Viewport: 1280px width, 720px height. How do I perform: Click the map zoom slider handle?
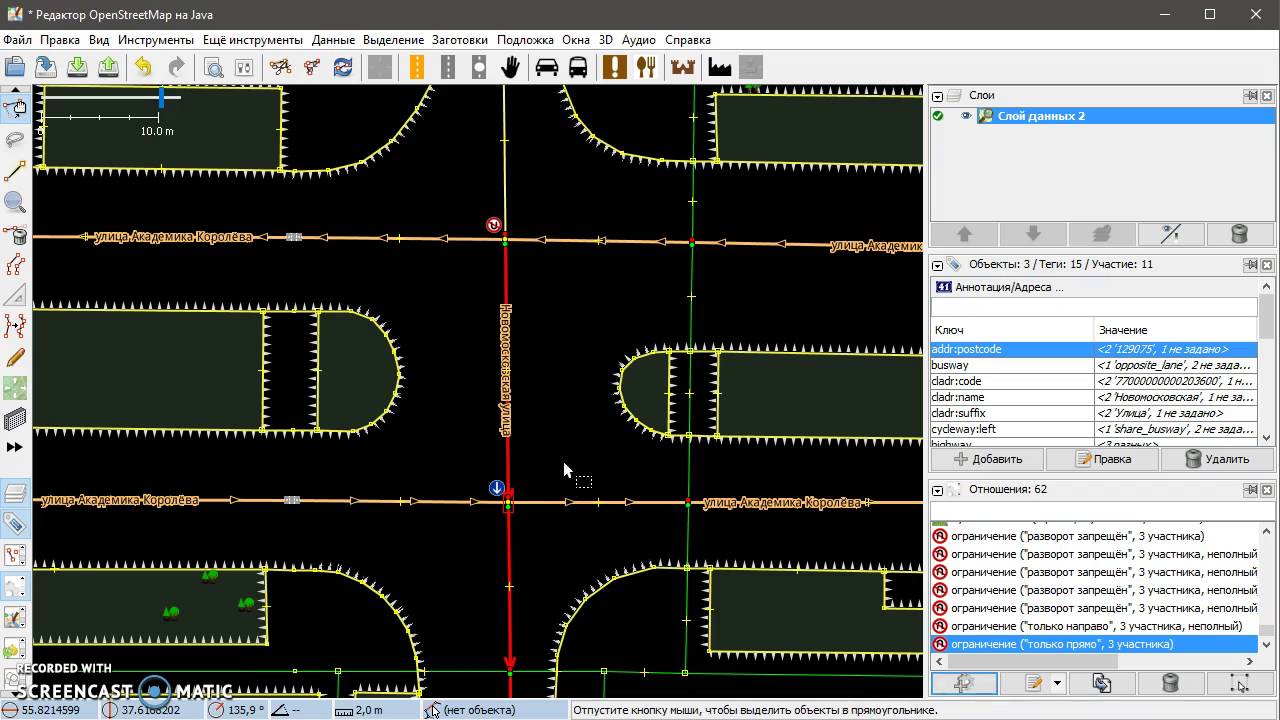click(x=161, y=97)
